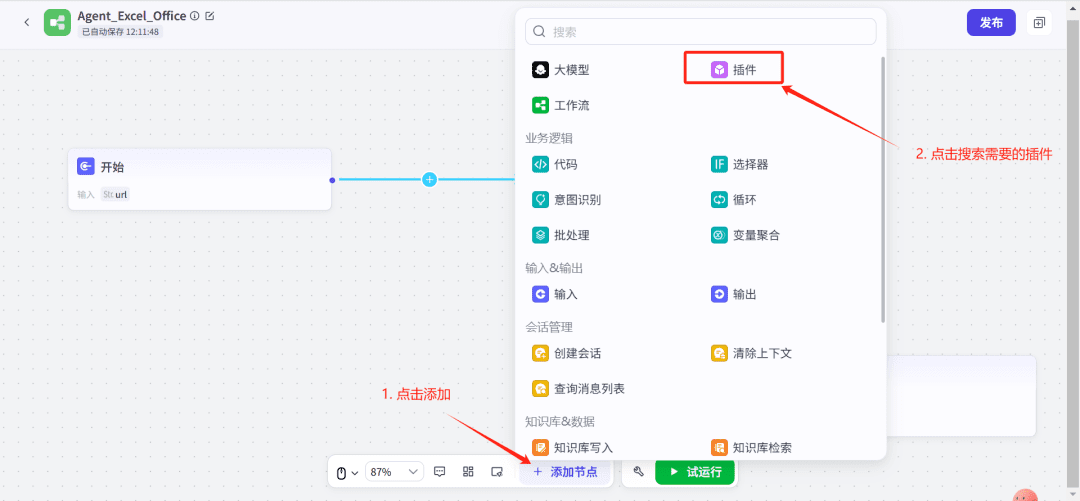
Task: Click the 创建会话 create conversation icon
Action: [540, 353]
